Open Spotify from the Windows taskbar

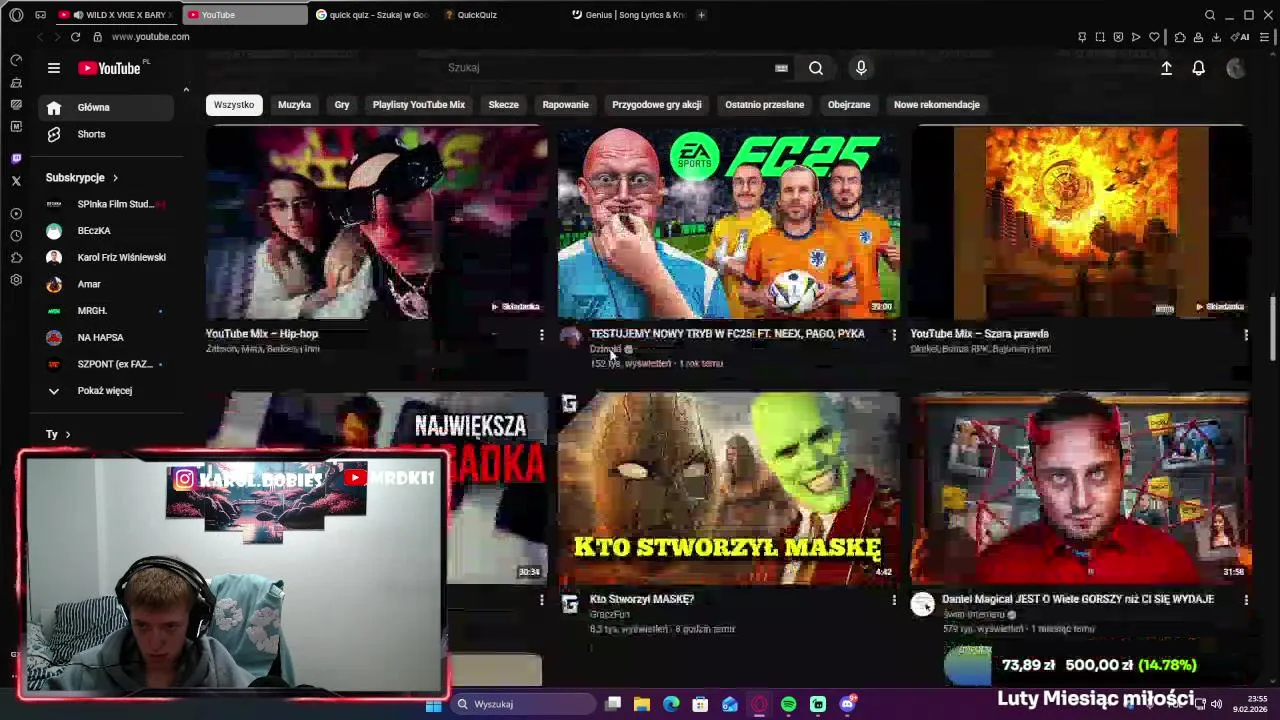click(788, 704)
